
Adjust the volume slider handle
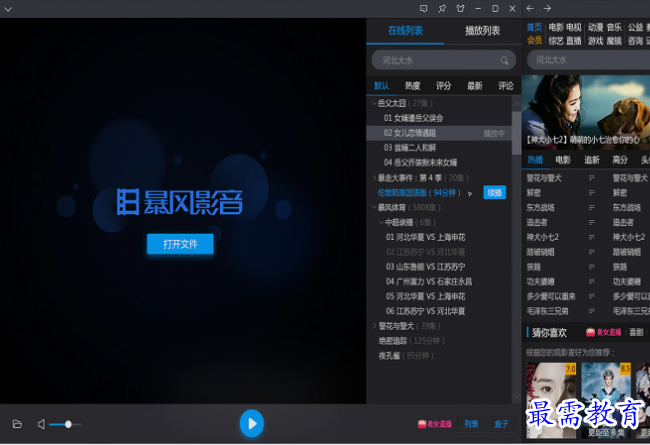pos(68,424)
